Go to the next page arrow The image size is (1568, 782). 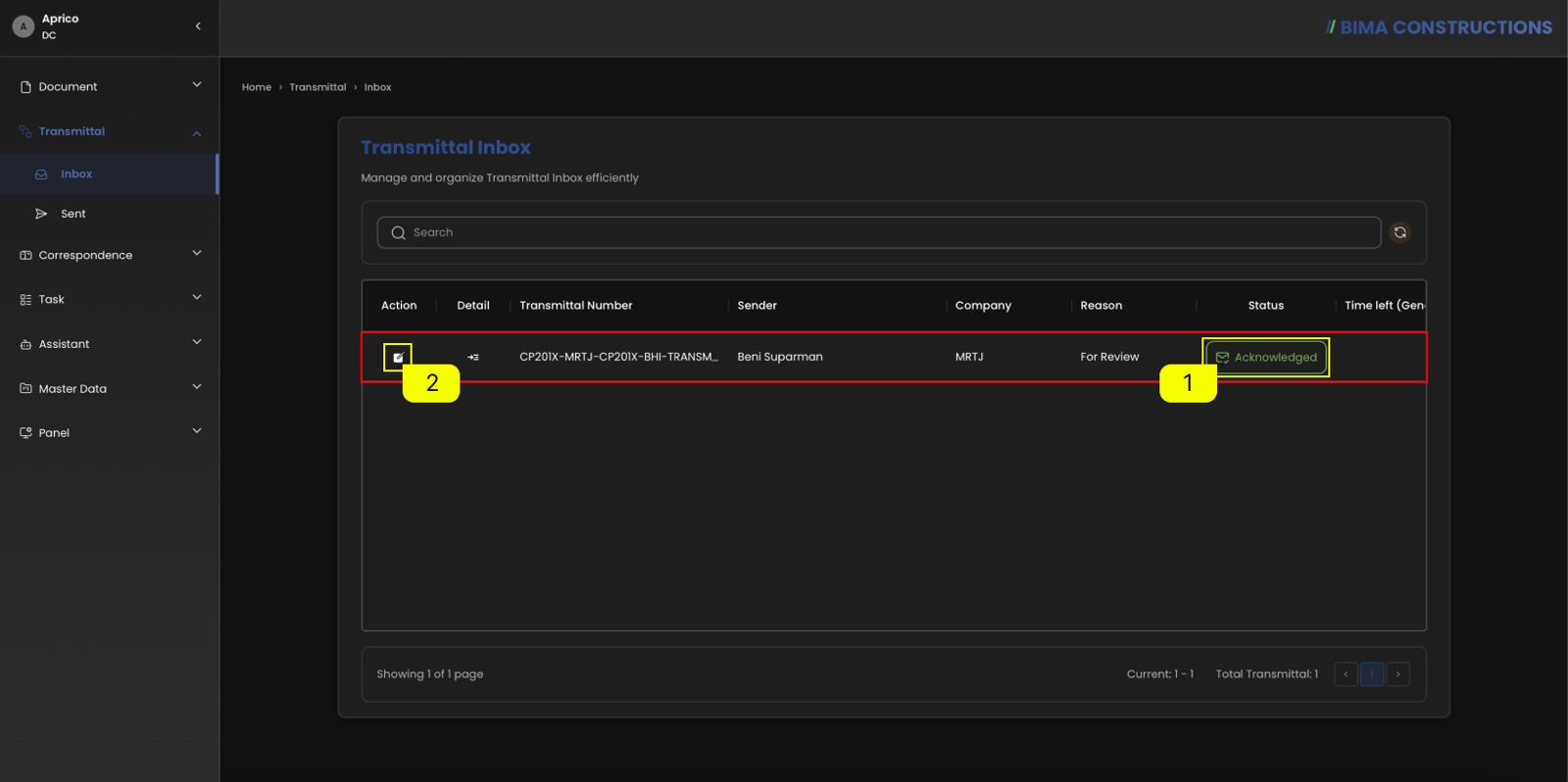click(1398, 674)
